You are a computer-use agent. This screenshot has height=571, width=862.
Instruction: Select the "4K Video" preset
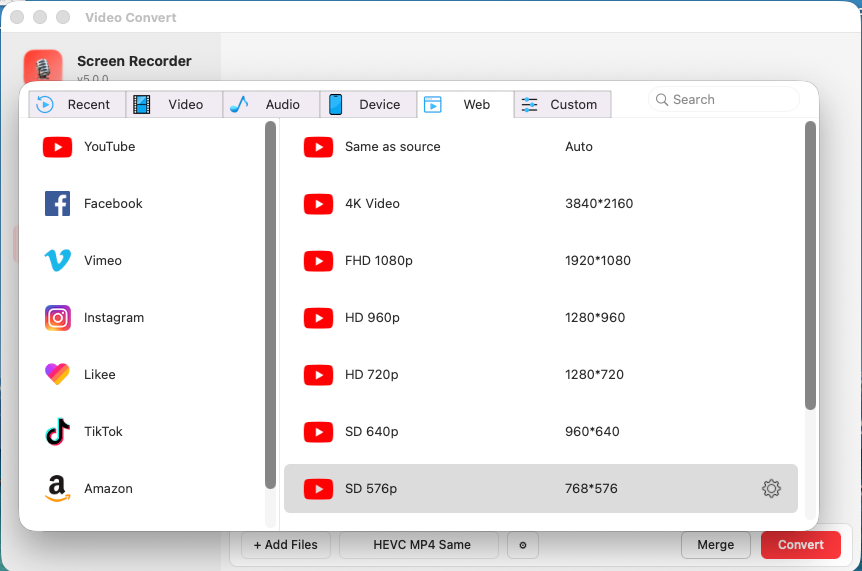[x=372, y=204]
